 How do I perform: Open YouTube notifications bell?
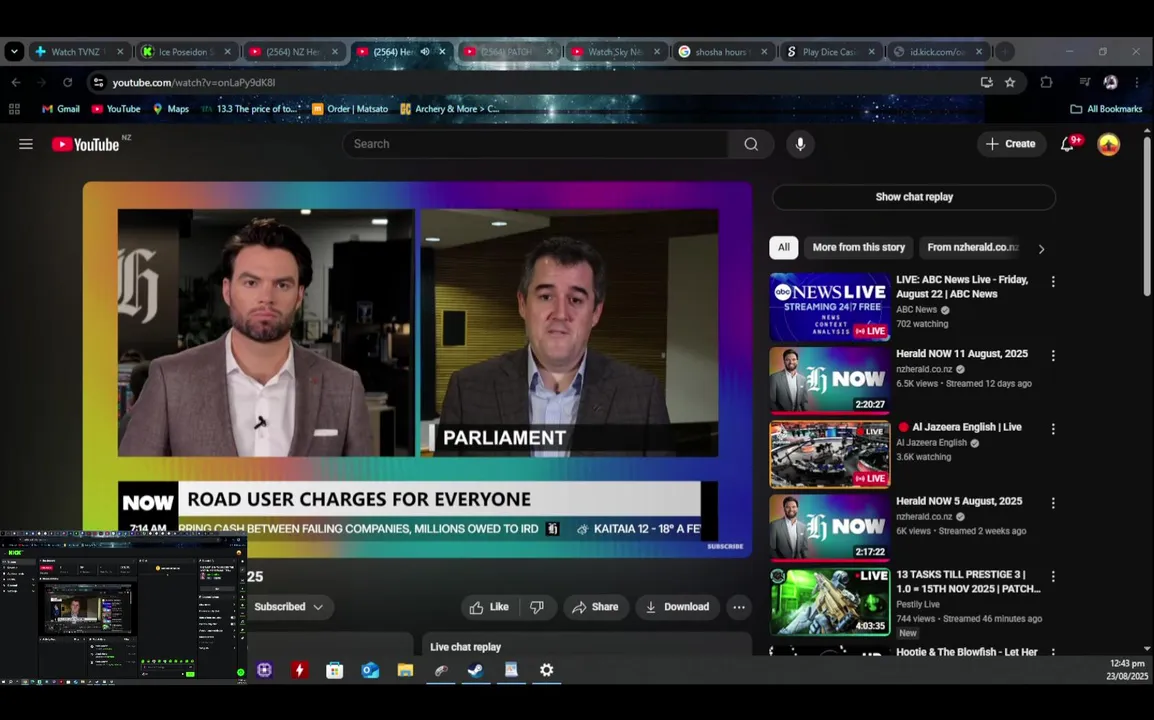[1067, 144]
